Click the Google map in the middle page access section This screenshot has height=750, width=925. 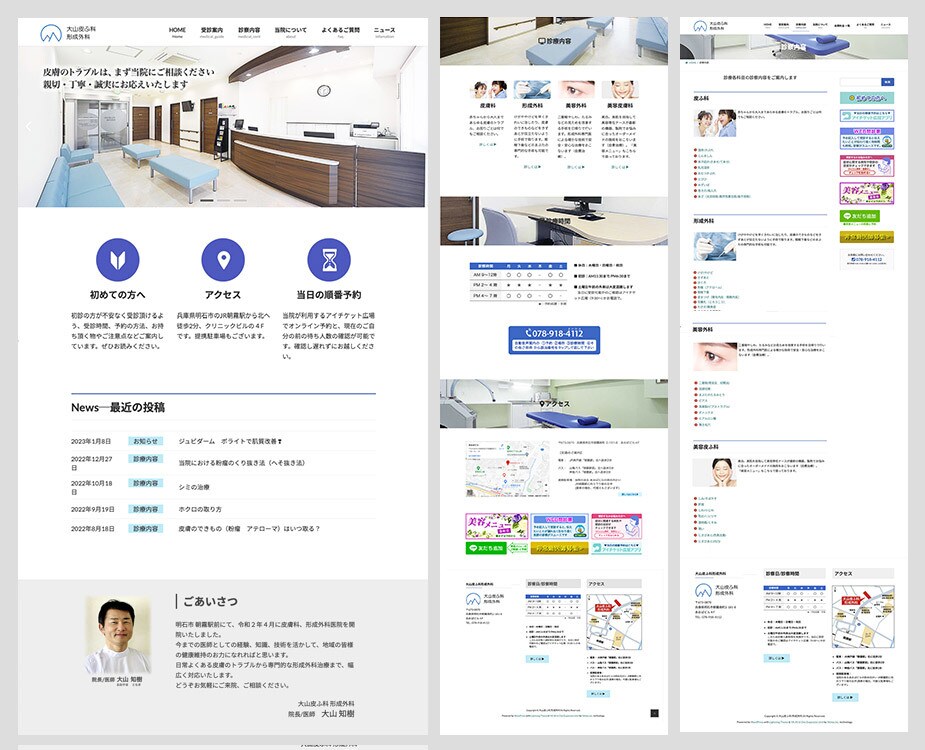click(x=507, y=469)
